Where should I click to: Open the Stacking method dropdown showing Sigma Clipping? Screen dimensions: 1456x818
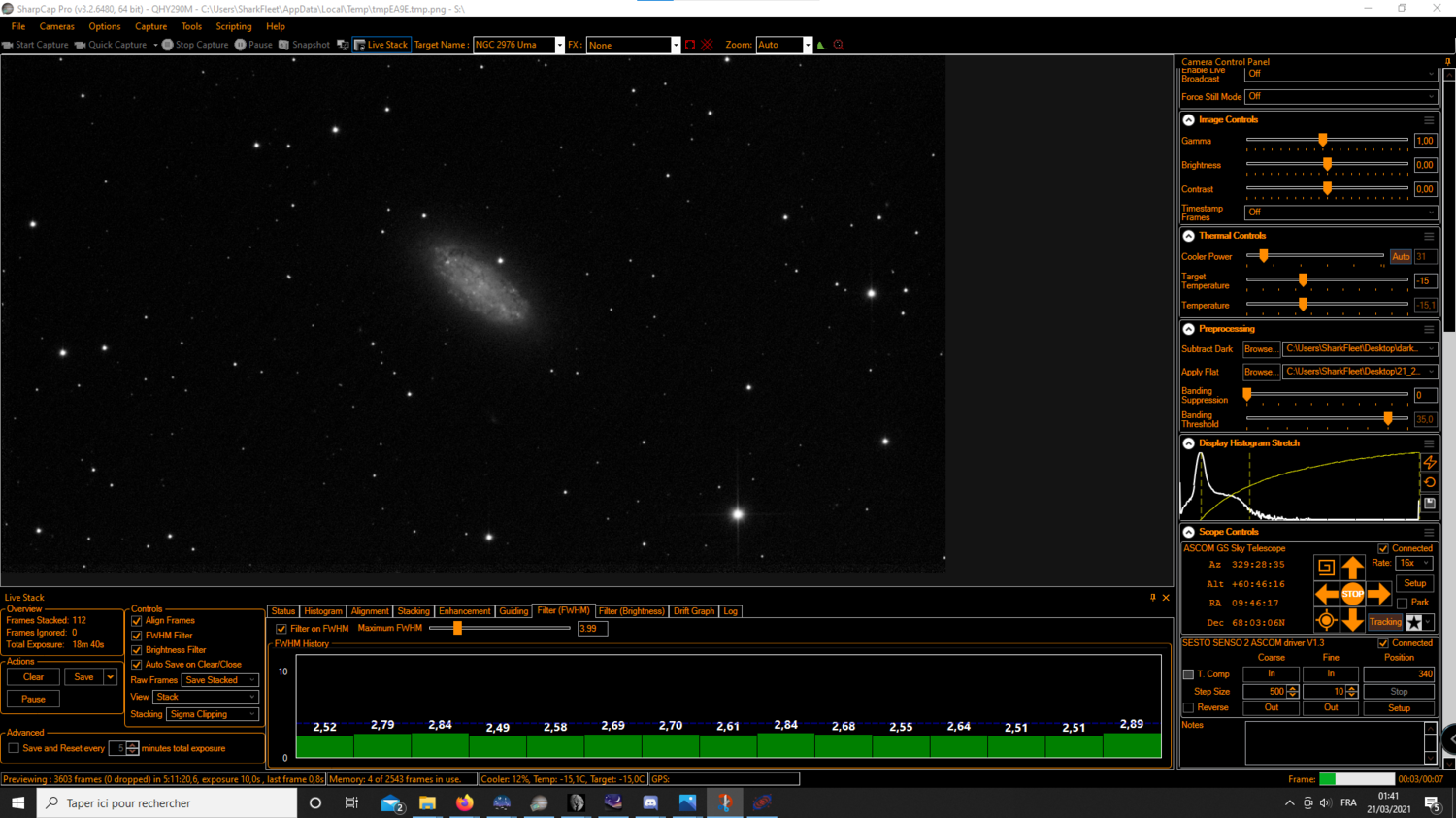point(213,714)
